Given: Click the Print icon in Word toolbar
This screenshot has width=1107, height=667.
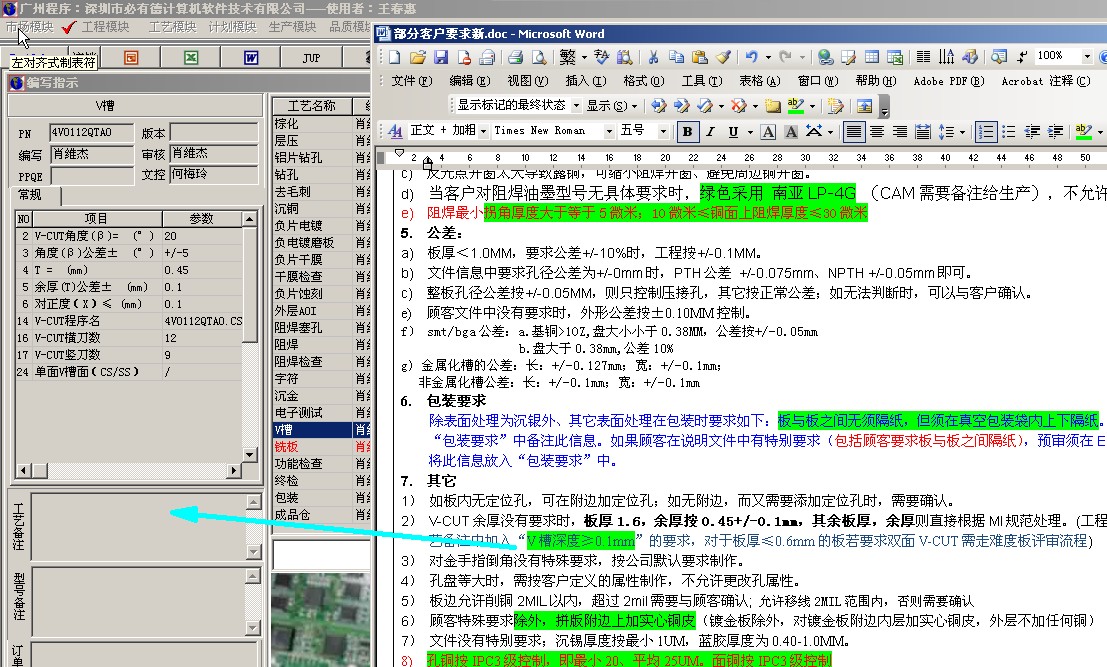Looking at the screenshot, I should click(515, 56).
